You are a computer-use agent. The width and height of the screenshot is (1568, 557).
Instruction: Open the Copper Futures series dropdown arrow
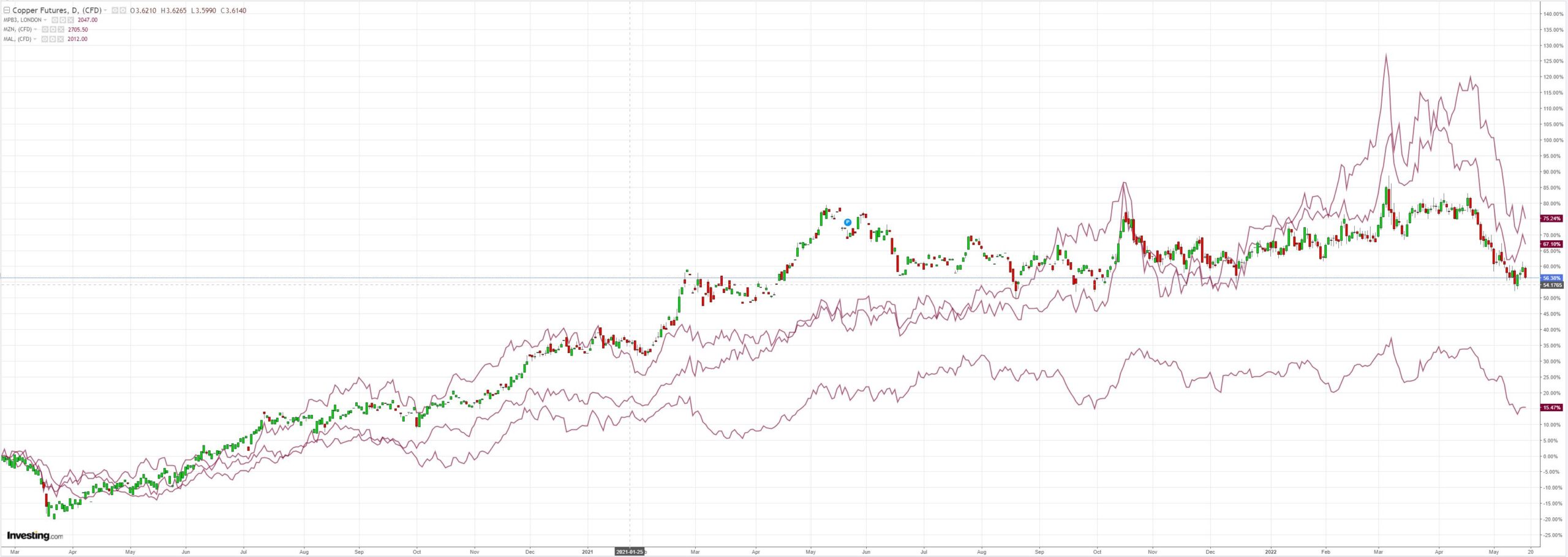point(105,10)
